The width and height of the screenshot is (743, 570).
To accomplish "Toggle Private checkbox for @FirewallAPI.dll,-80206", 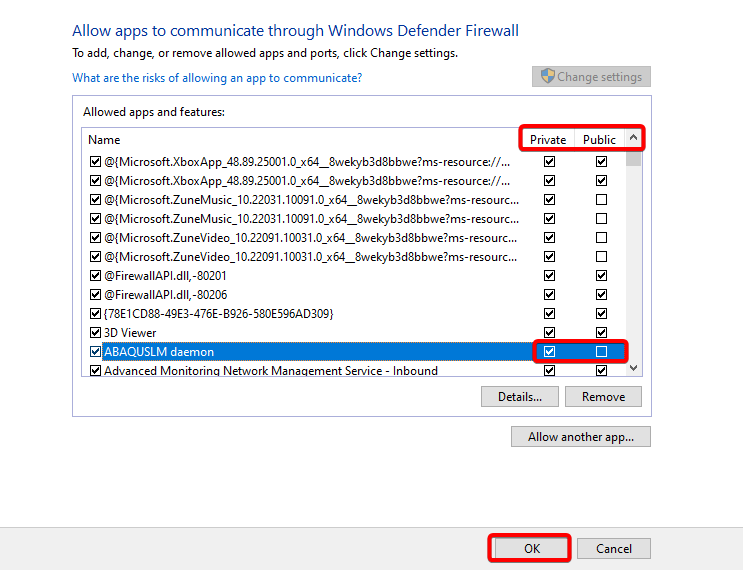I will [549, 295].
